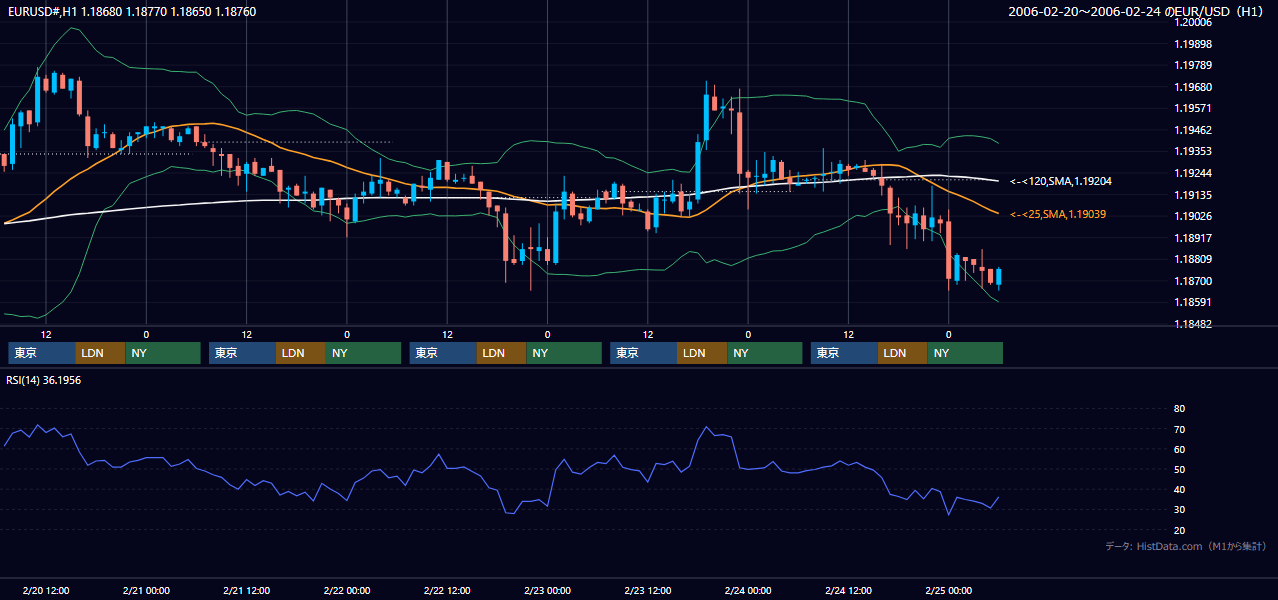
Task: Click RSI scale value 60
Action: [1179, 449]
